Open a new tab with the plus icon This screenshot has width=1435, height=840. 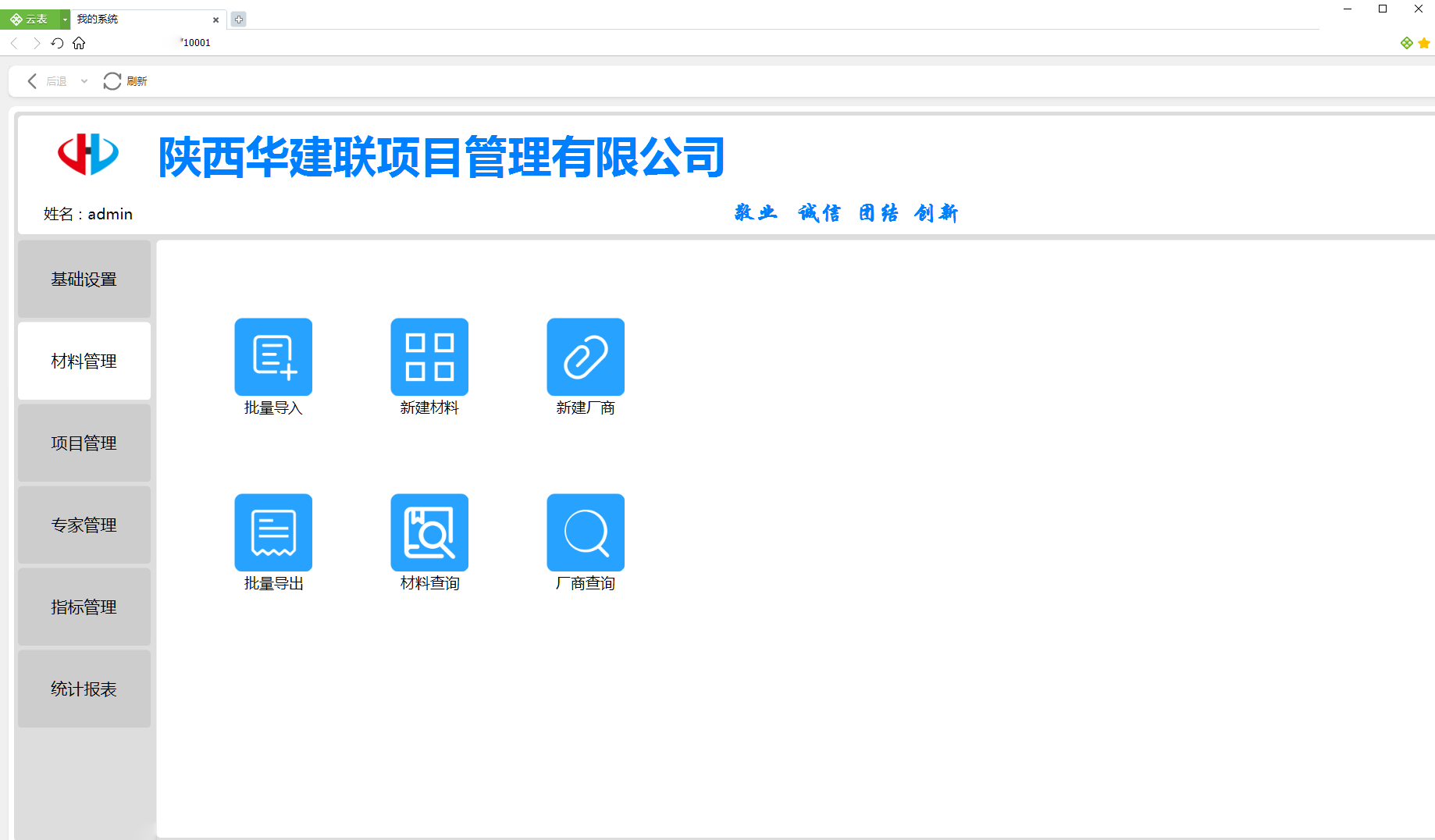tap(239, 20)
